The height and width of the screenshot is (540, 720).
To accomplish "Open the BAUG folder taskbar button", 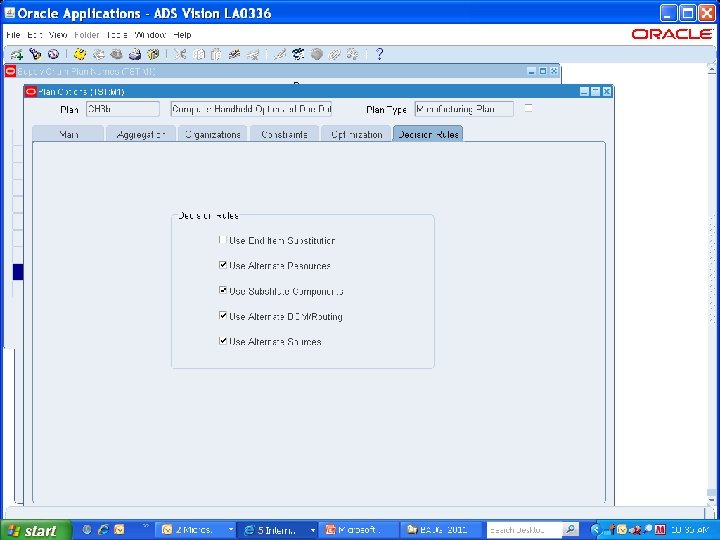I will coord(441,530).
